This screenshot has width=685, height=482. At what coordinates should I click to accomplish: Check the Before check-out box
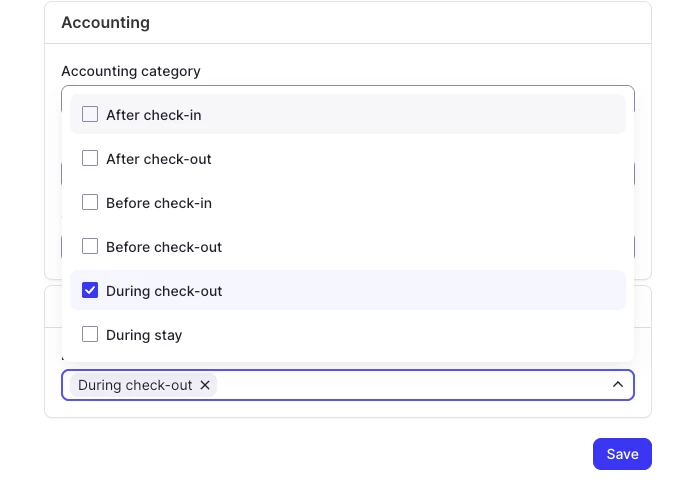pyautogui.click(x=90, y=246)
